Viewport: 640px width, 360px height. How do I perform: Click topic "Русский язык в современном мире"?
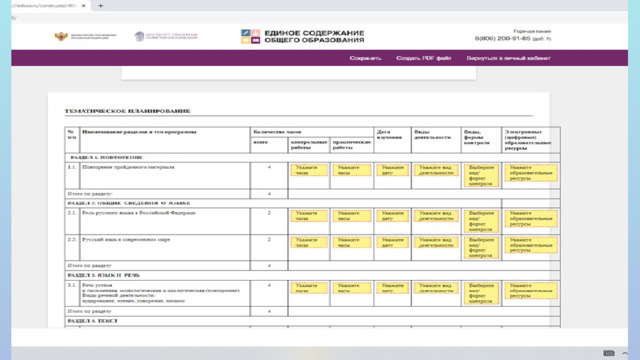pyautogui.click(x=126, y=239)
